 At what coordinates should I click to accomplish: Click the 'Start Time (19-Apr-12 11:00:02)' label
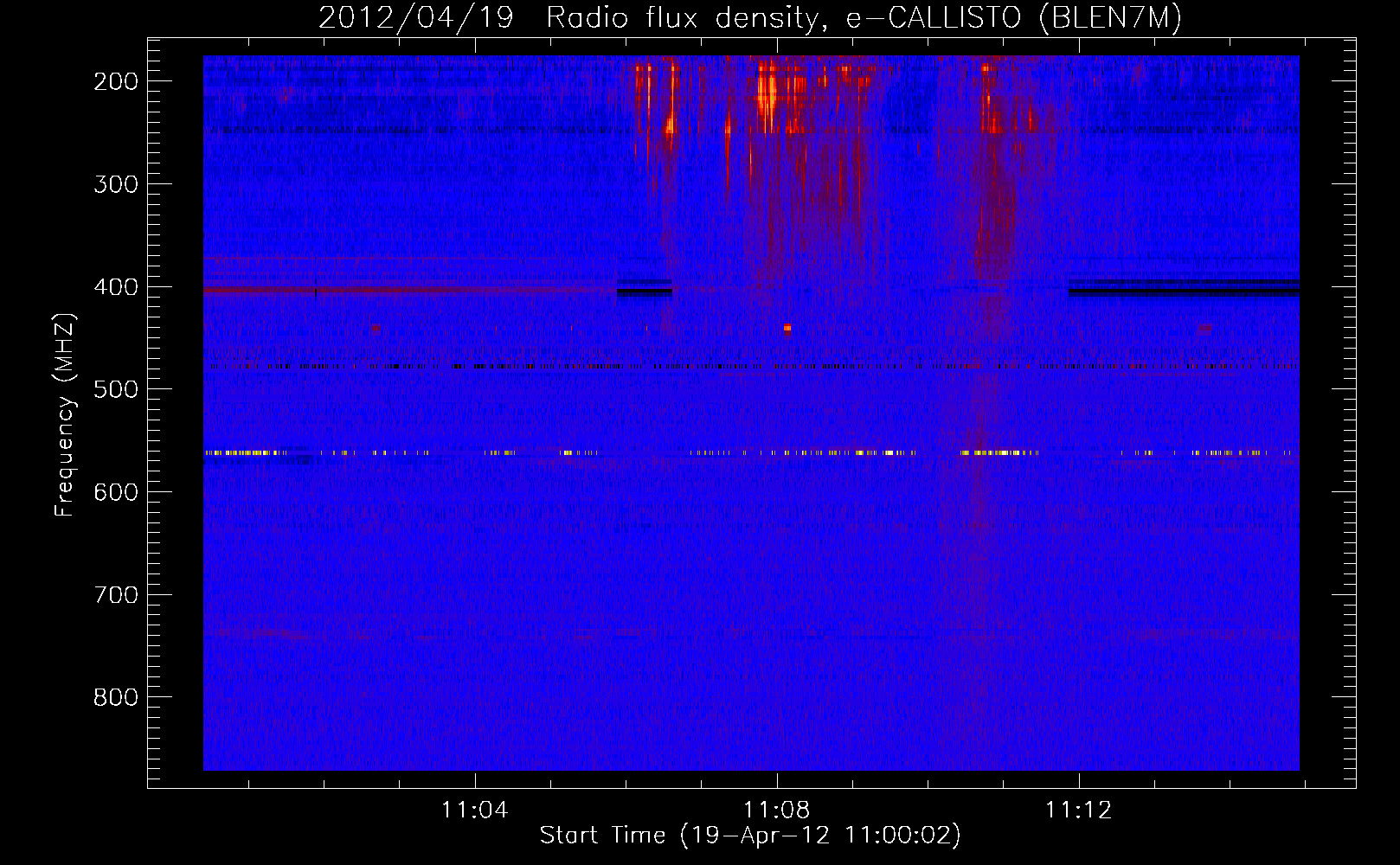point(750,836)
